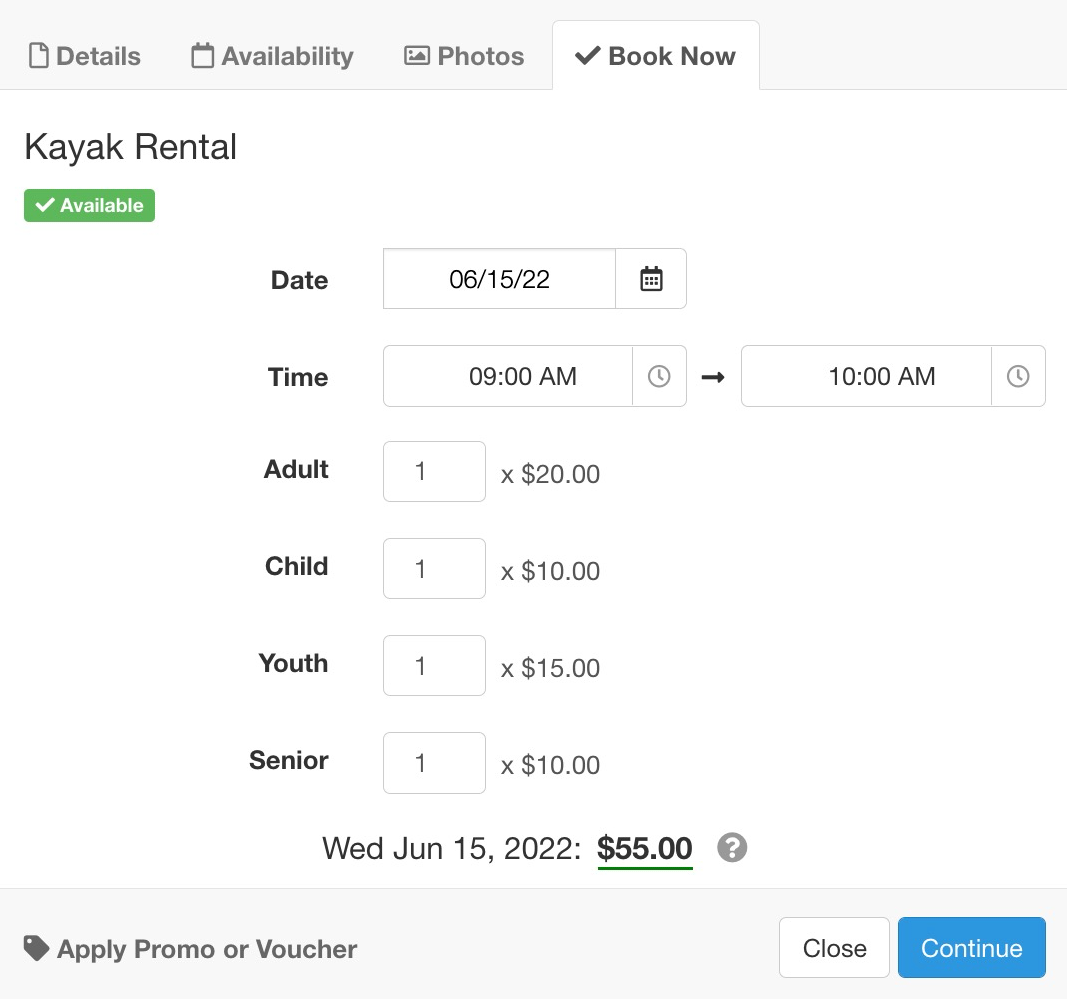
Task: Focus the 06/15/22 date field
Action: [499, 279]
